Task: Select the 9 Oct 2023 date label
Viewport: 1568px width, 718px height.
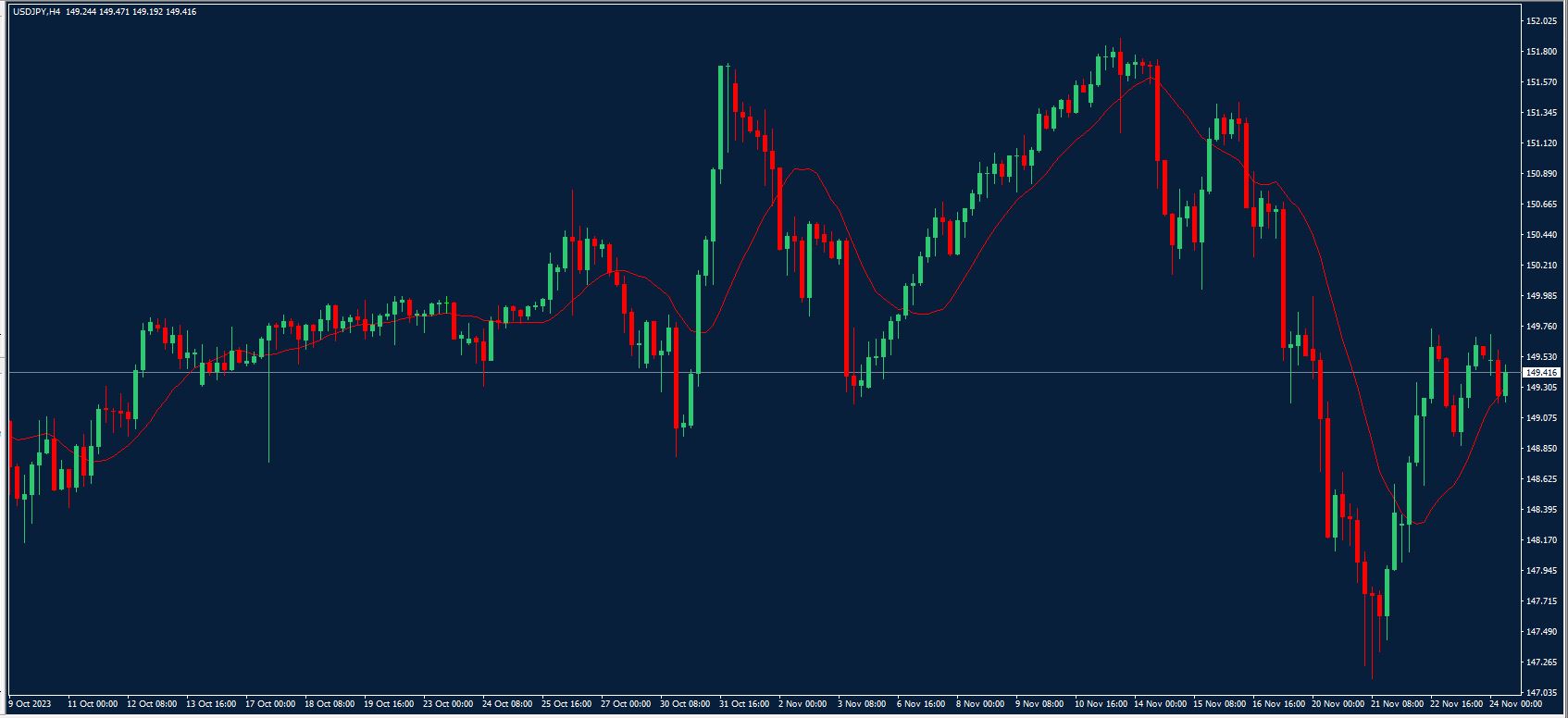Action: point(30,704)
